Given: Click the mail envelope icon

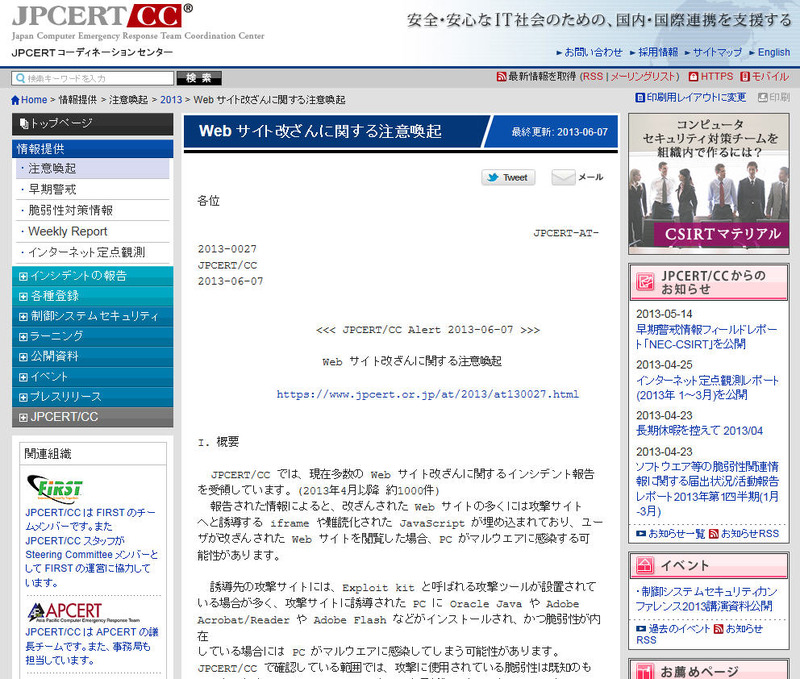Looking at the screenshot, I should click(x=564, y=177).
